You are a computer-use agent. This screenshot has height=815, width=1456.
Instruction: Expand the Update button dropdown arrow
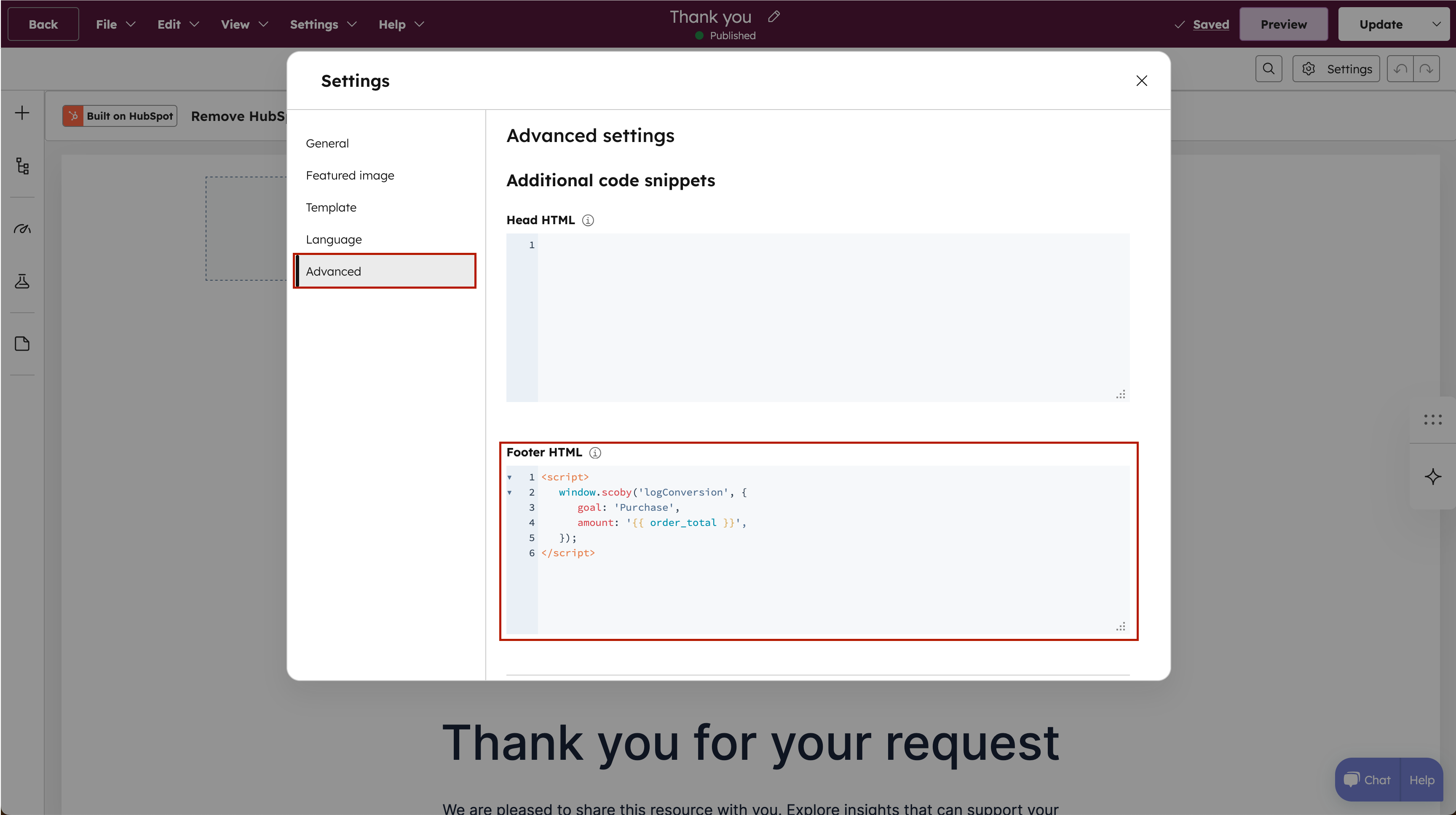click(x=1436, y=24)
